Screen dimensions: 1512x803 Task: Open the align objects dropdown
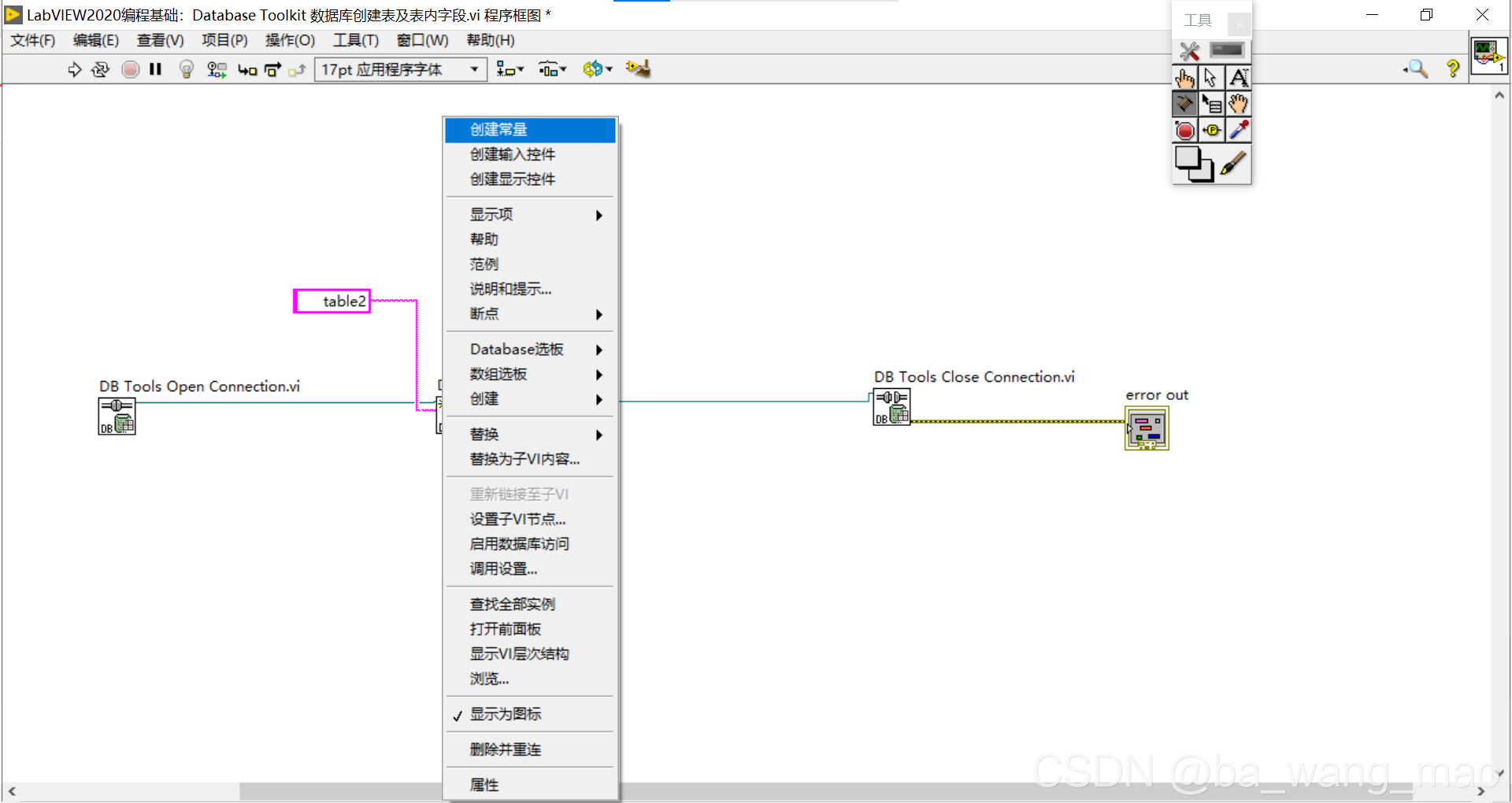click(510, 69)
